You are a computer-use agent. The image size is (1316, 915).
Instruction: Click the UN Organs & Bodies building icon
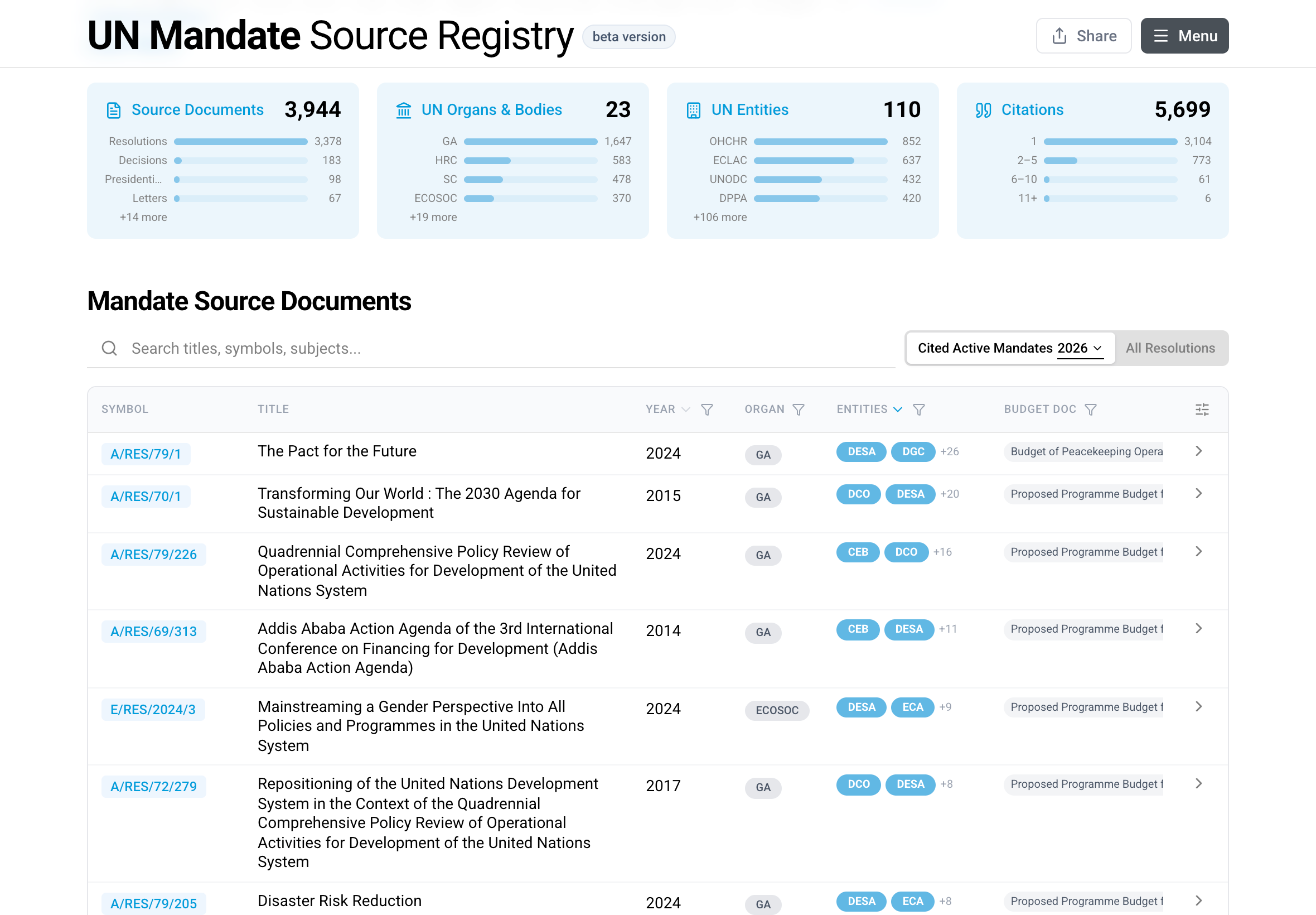(404, 110)
